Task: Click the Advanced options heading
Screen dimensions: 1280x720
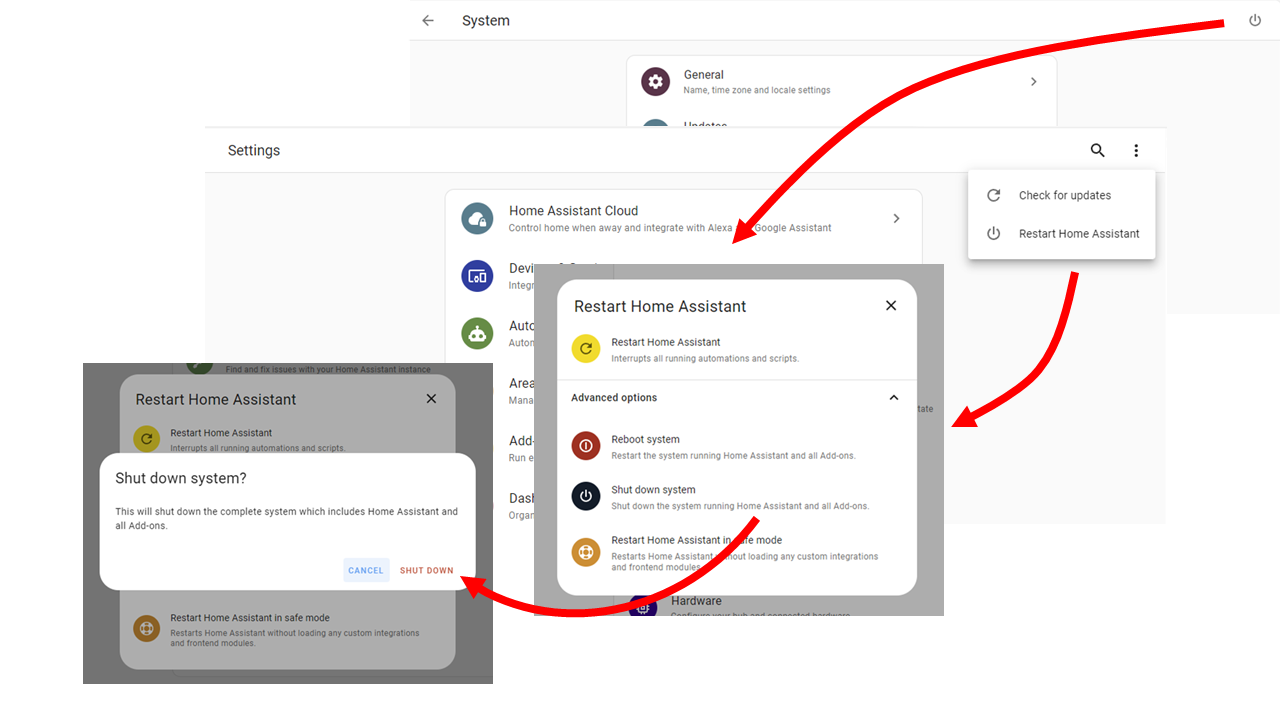Action: pyautogui.click(x=614, y=397)
